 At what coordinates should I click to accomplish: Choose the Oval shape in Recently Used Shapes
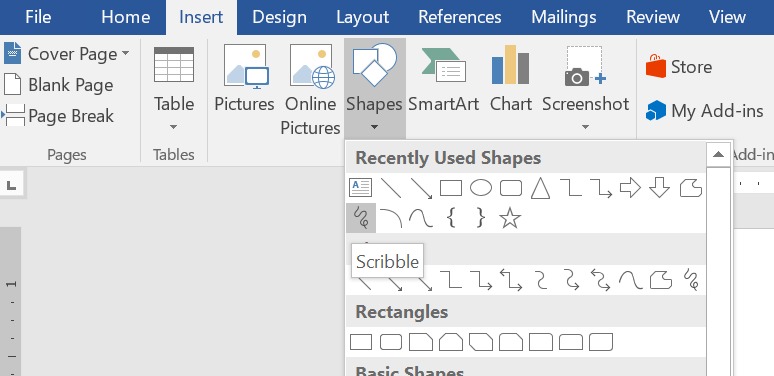tap(481, 188)
